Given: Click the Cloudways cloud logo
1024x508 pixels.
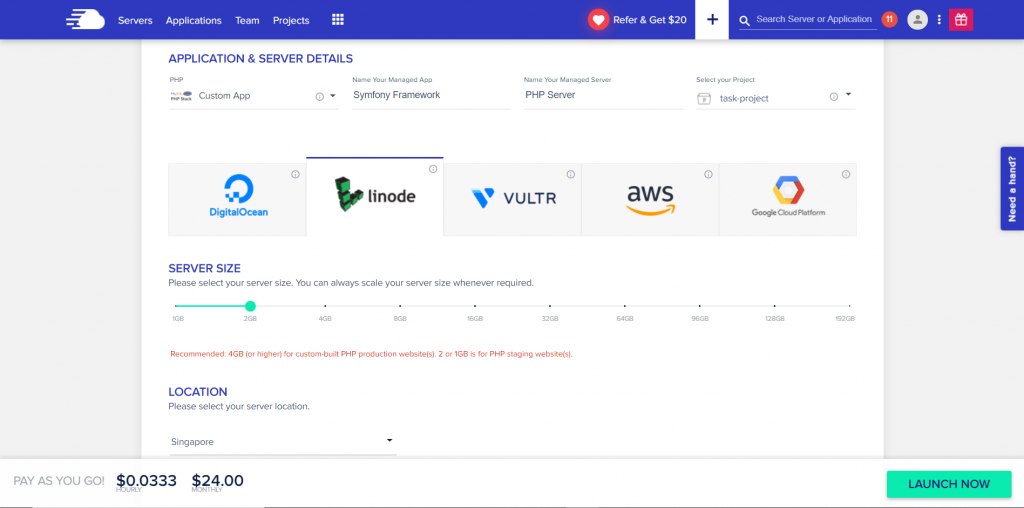Looking at the screenshot, I should [85, 20].
